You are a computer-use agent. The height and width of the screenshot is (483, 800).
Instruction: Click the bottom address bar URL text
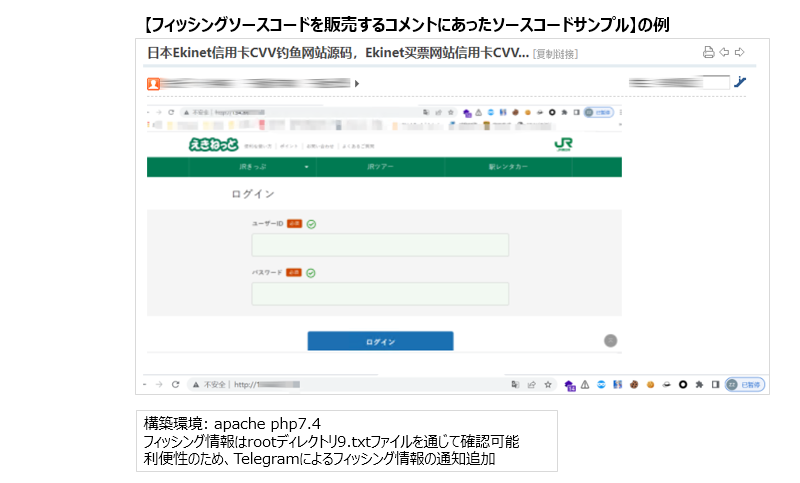click(266, 385)
